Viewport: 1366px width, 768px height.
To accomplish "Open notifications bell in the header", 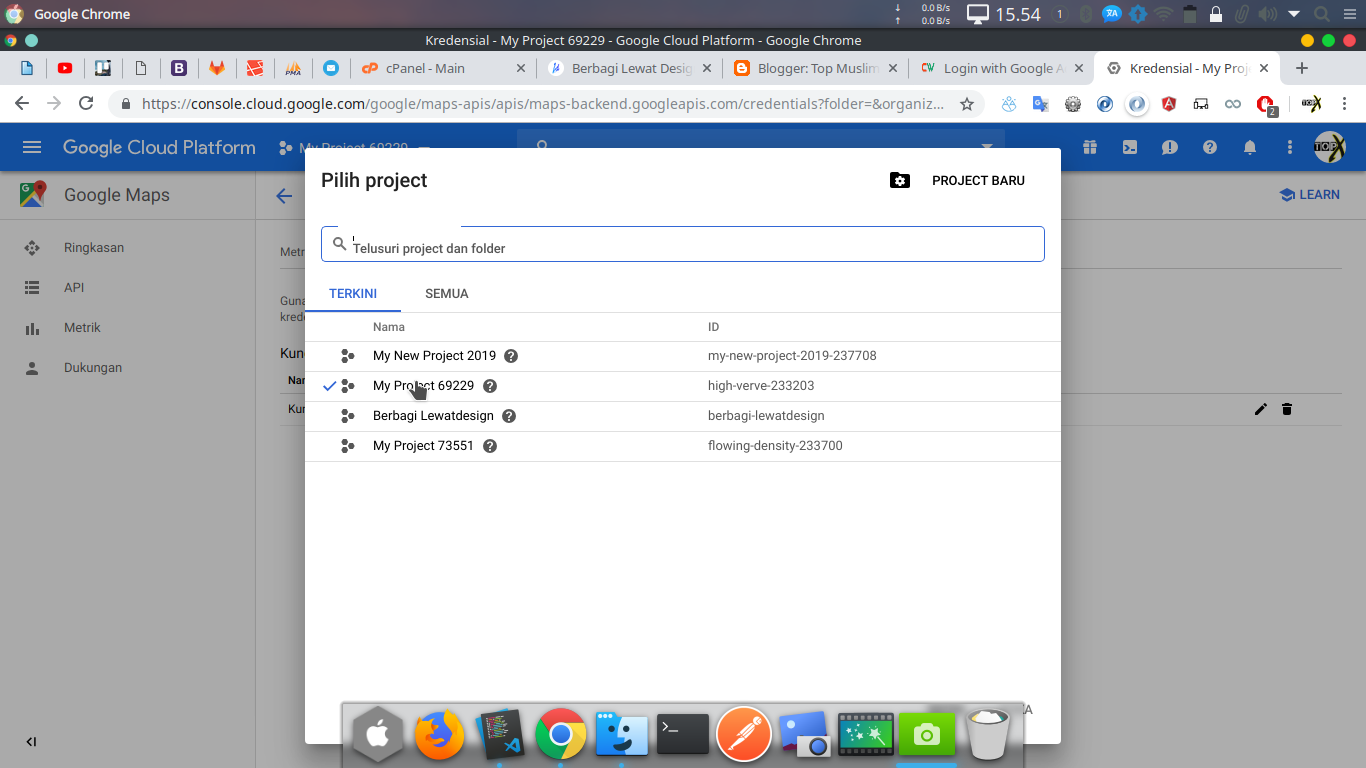I will tap(1250, 147).
